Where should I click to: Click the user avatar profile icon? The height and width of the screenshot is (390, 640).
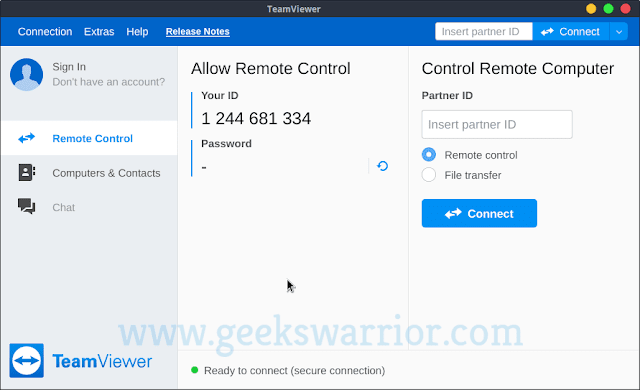point(27,74)
